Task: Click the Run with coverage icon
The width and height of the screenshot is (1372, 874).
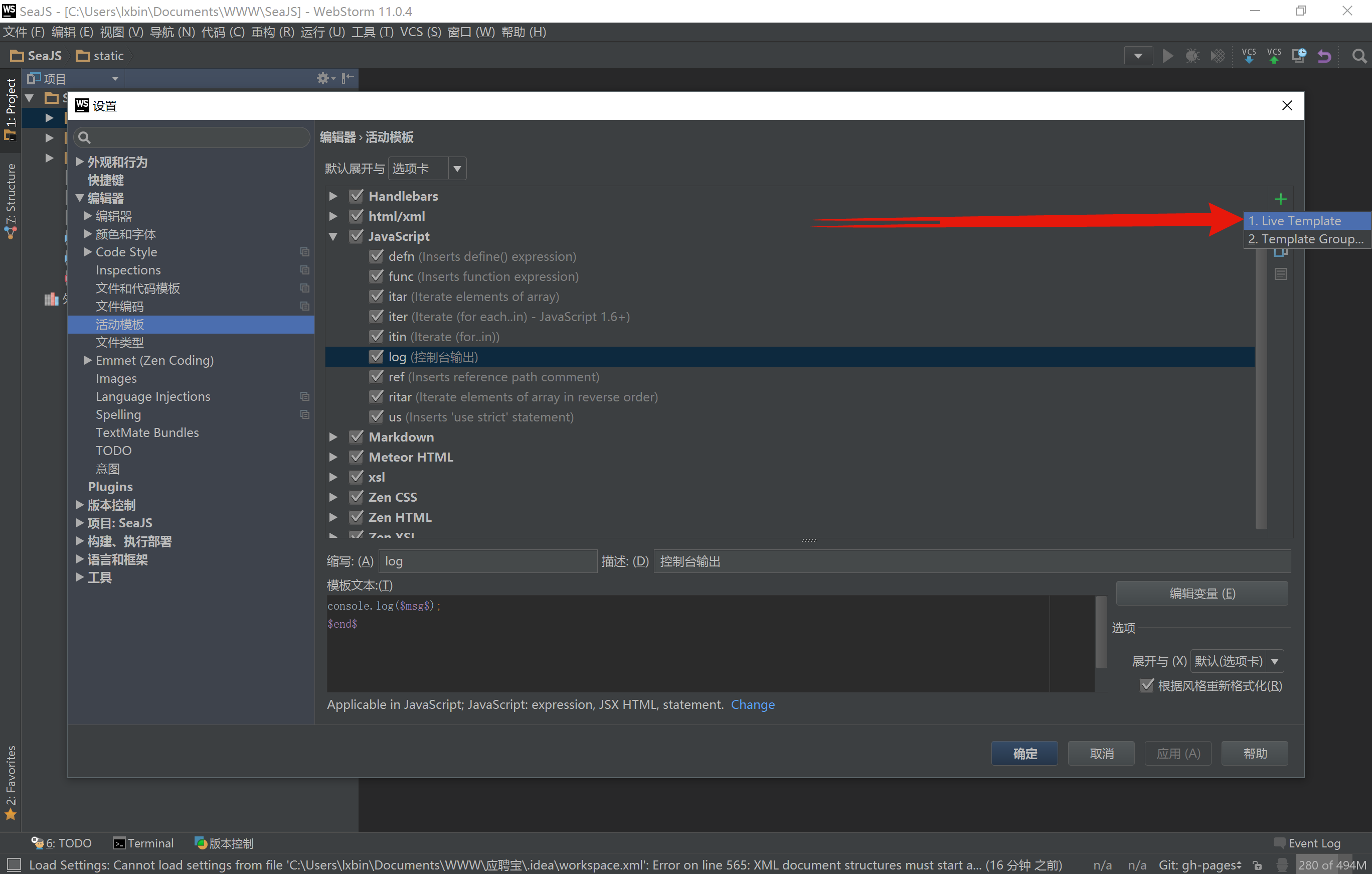Action: tap(1218, 56)
